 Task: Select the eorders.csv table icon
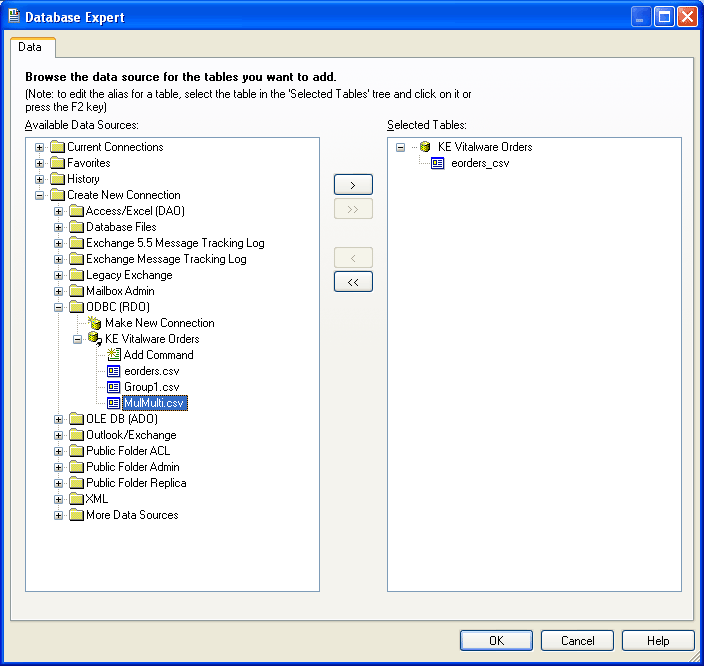(113, 371)
